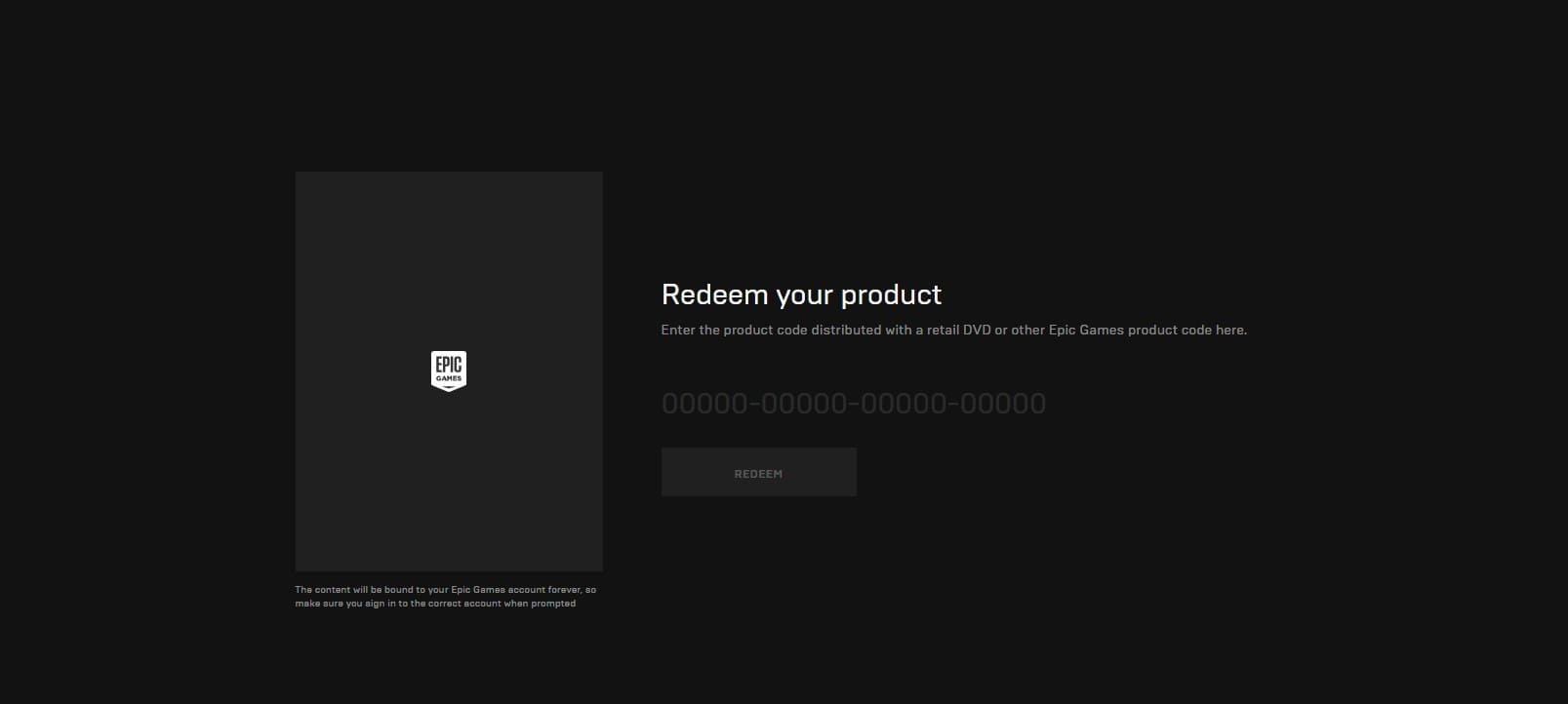1568x704 pixels.
Task: Click the third 00000 group in code field
Action: [904, 404]
